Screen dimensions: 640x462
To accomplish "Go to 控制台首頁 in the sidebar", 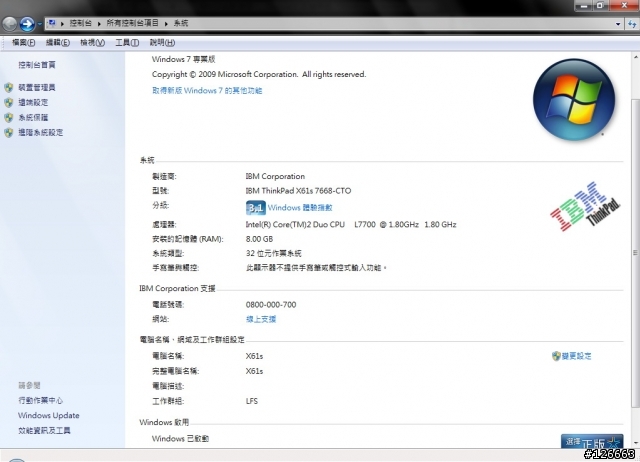I will tap(37, 65).
